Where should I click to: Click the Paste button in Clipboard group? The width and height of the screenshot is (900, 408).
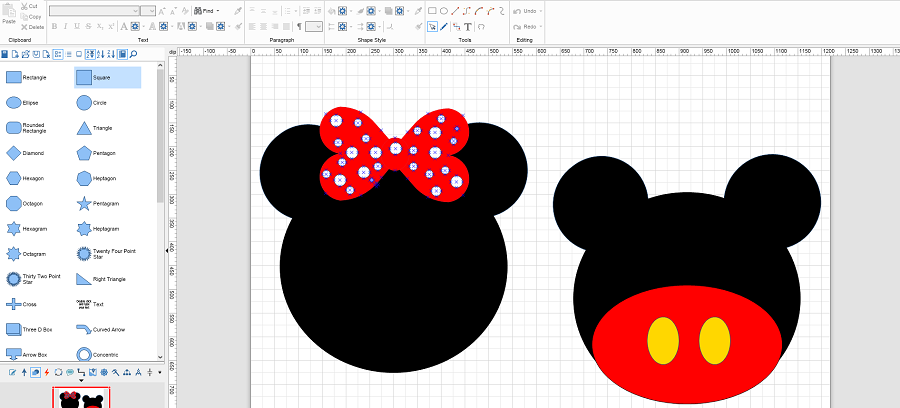coord(9,14)
